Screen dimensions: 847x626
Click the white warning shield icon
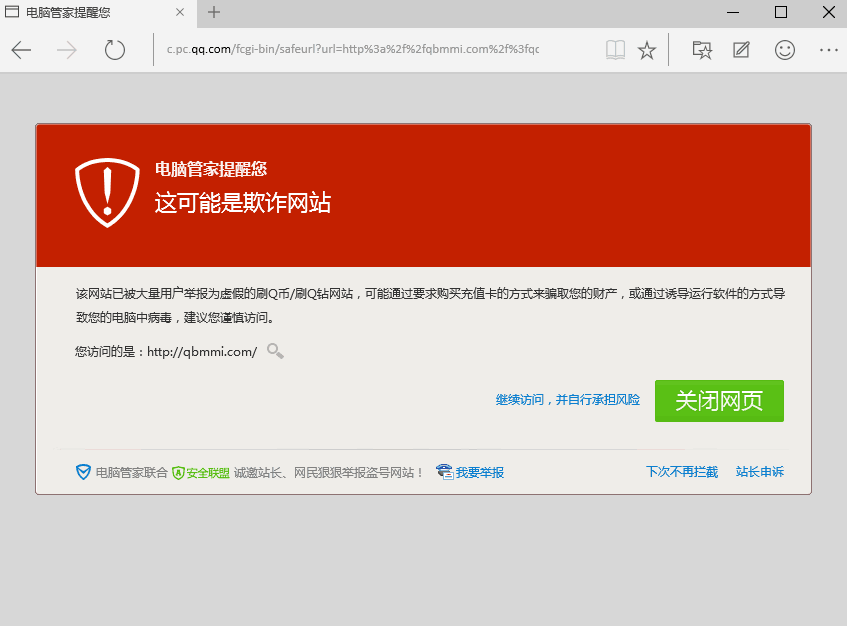[107, 192]
